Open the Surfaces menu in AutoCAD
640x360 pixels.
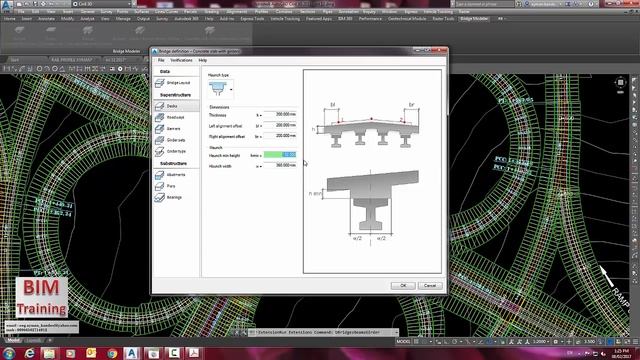click(x=142, y=12)
